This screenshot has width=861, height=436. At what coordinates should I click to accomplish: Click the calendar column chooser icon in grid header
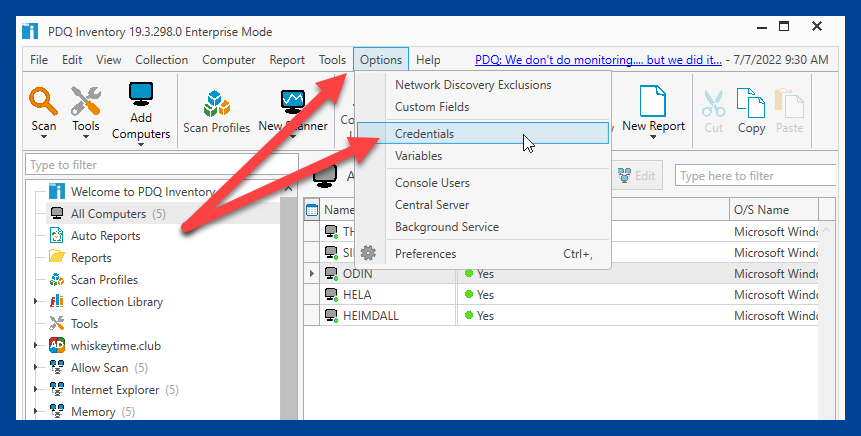pyautogui.click(x=312, y=210)
